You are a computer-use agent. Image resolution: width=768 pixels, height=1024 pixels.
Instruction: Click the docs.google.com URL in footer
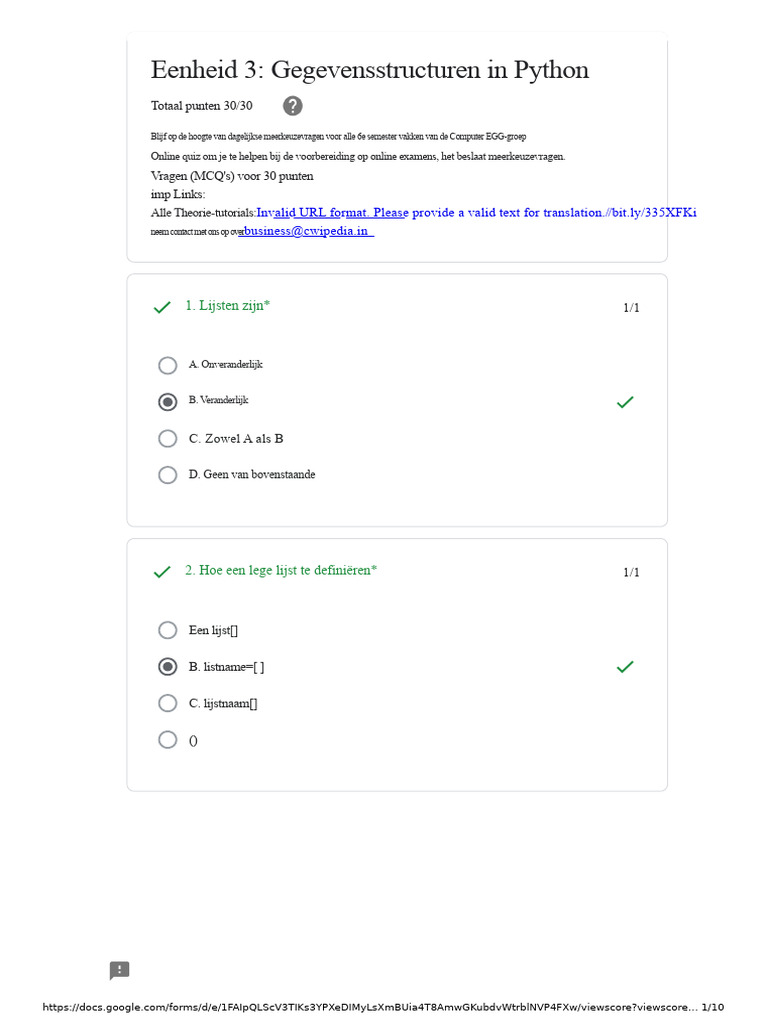[x=370, y=1007]
